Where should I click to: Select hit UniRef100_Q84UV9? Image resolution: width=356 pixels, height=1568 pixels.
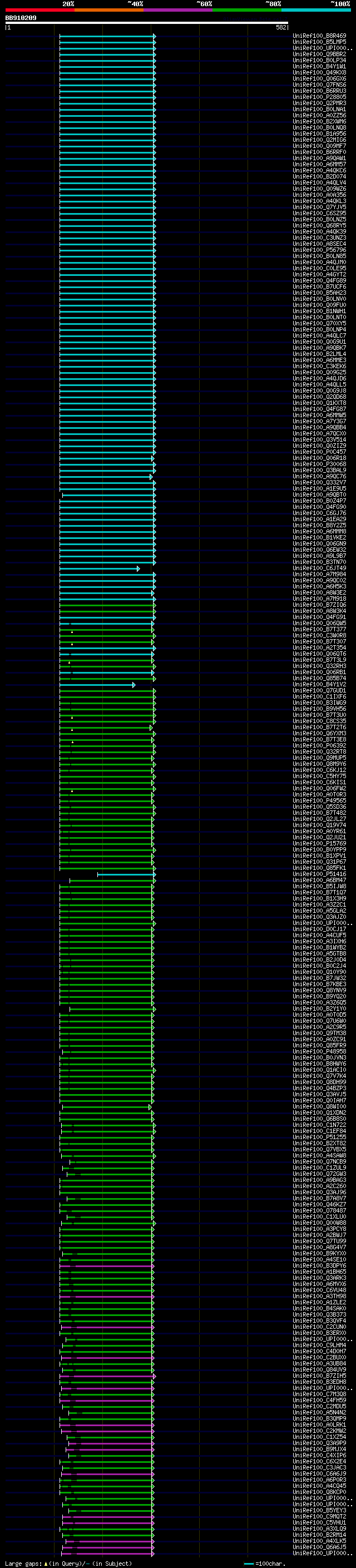point(319,1369)
